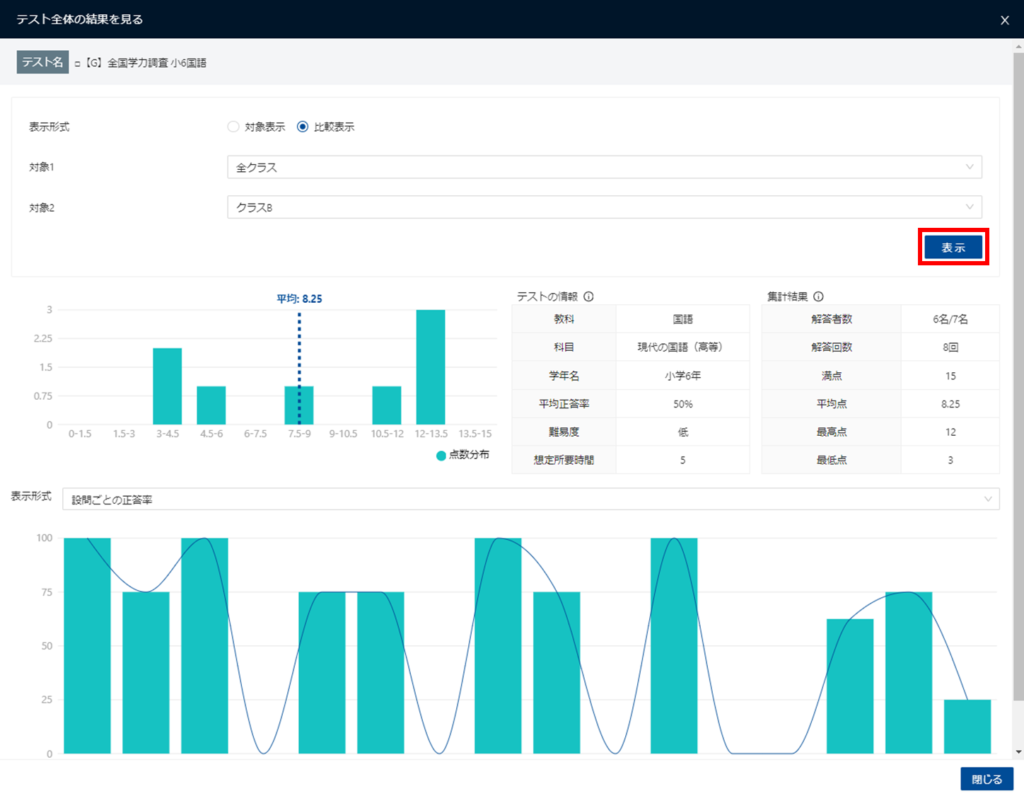Click the scrollbar up arrow
Image resolution: width=1024 pixels, height=796 pixels.
1018,47
